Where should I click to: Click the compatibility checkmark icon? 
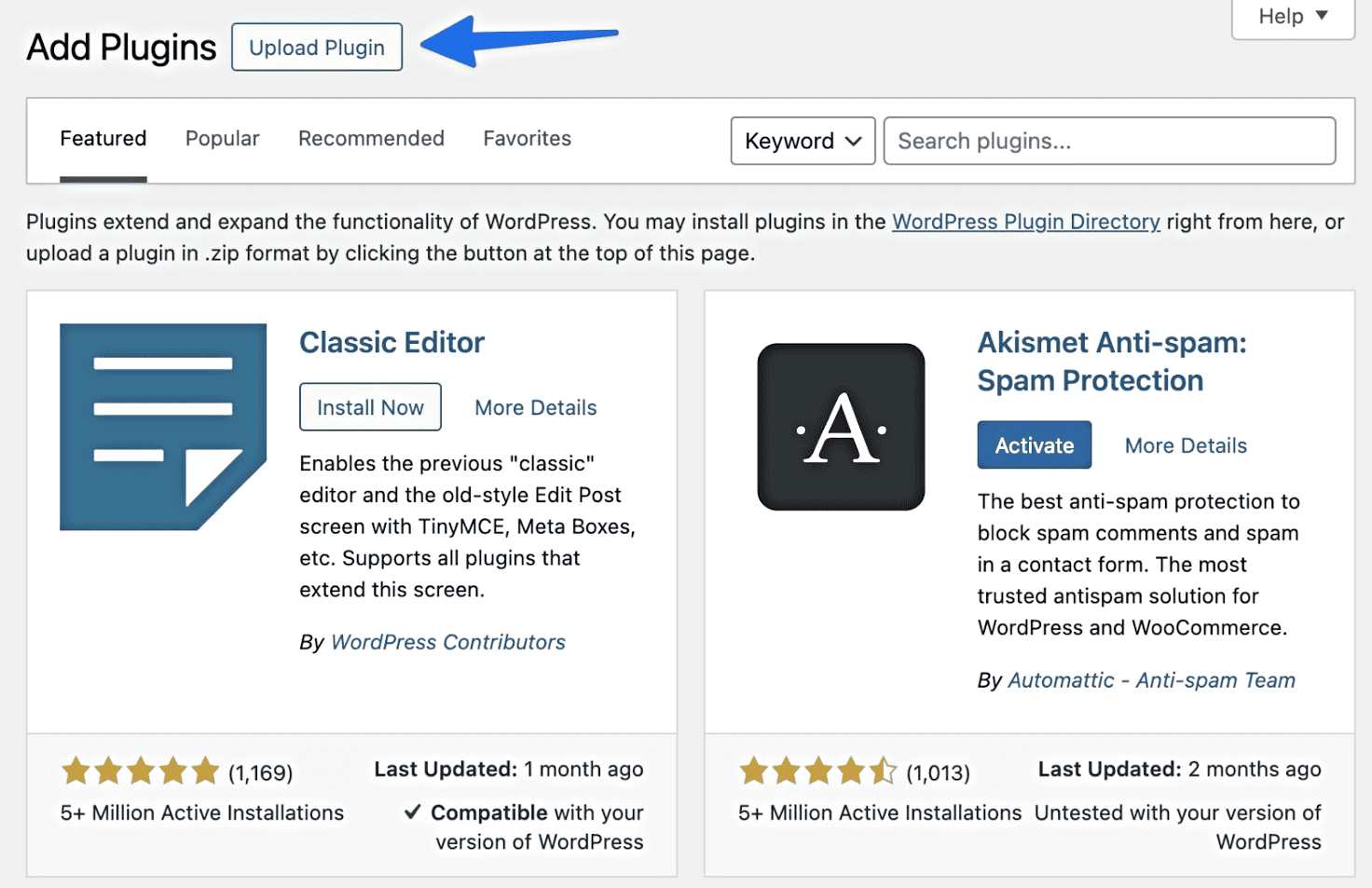[x=413, y=812]
